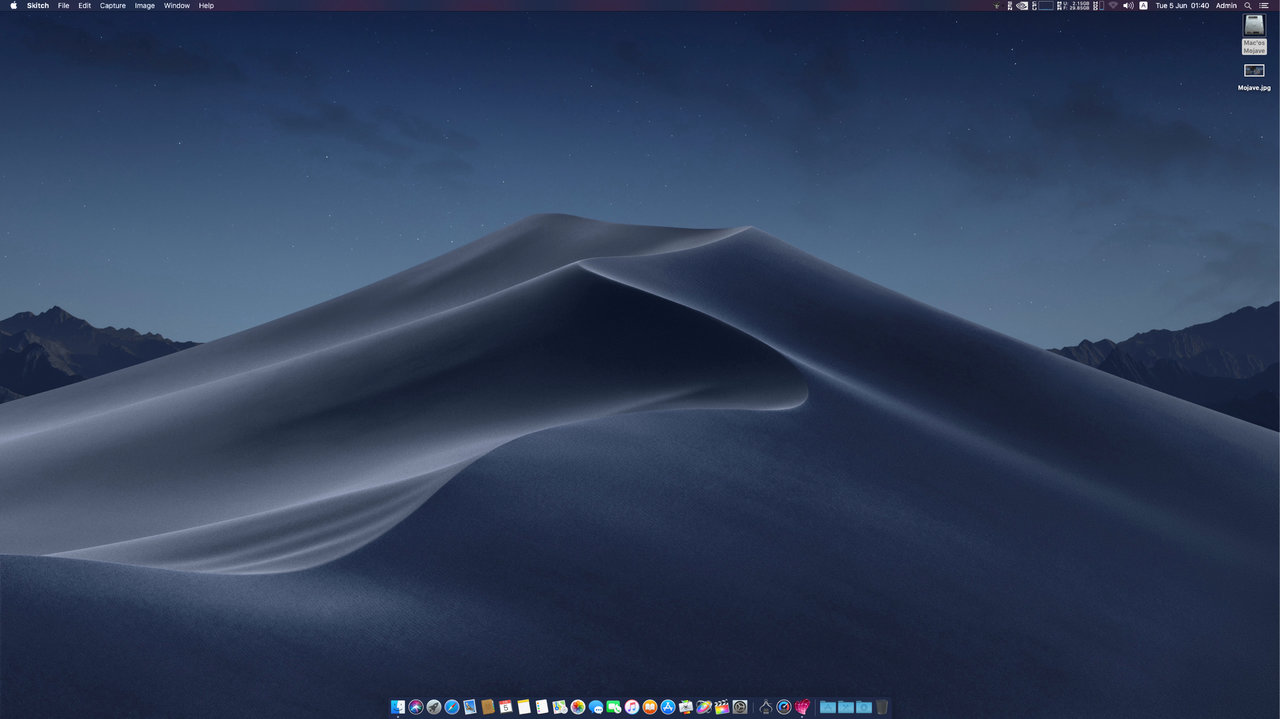Open the Help menu

point(206,6)
